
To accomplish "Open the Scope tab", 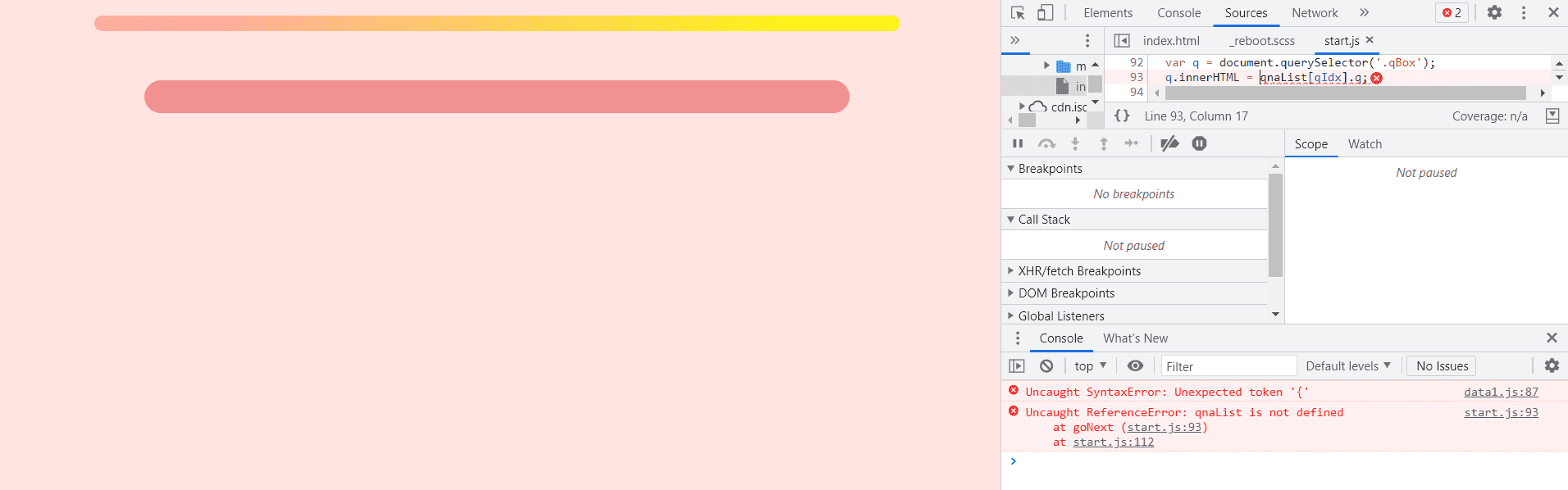I will [1310, 144].
